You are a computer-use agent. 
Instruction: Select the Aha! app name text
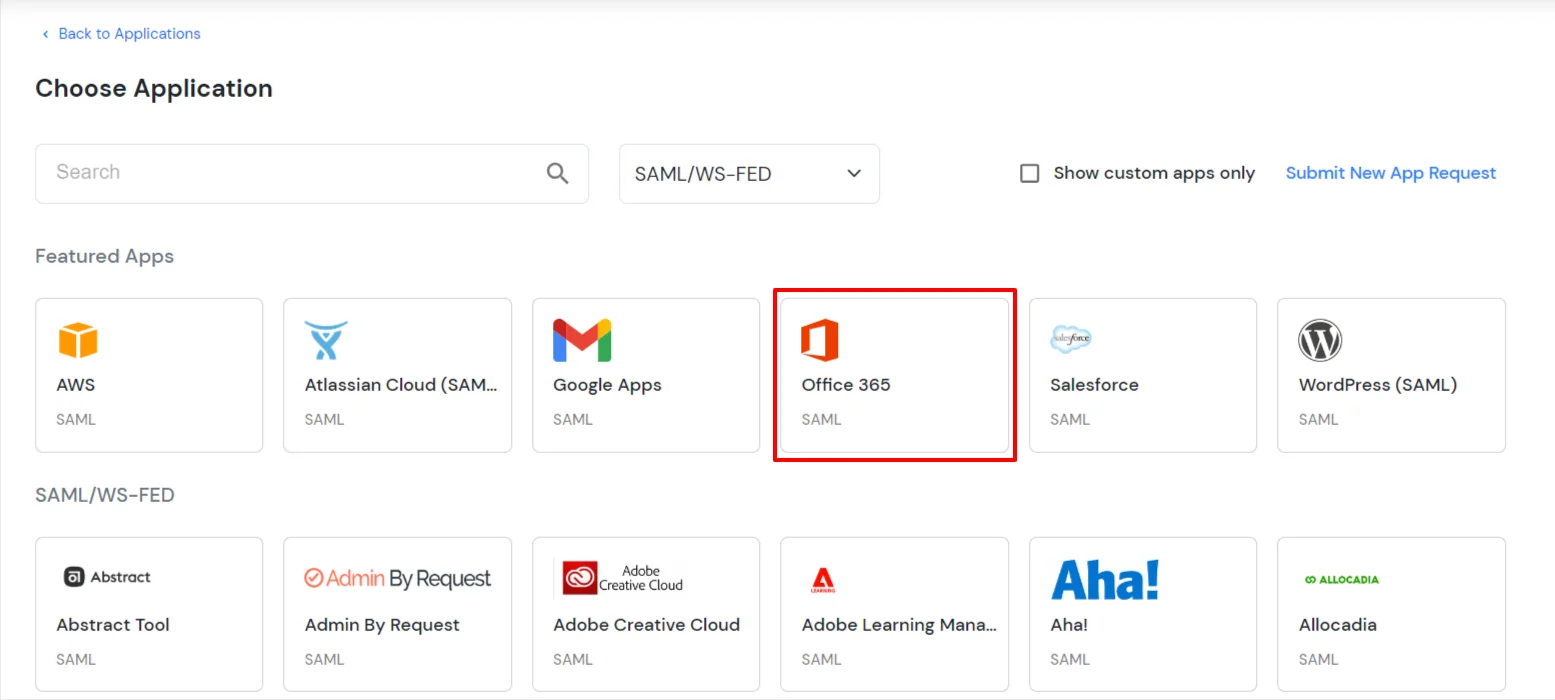coord(1069,624)
